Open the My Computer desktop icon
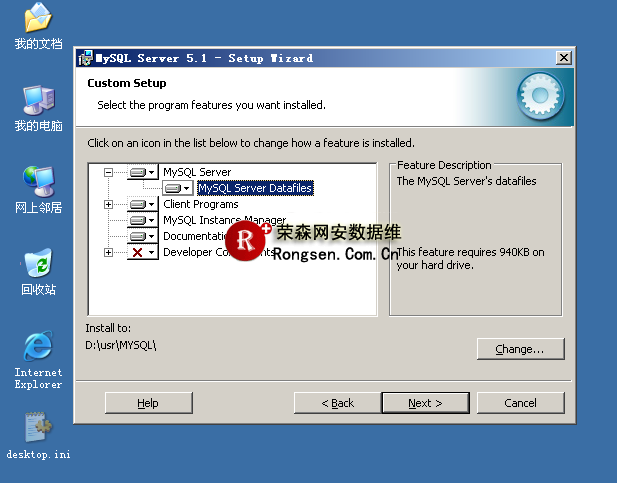 click(38, 100)
